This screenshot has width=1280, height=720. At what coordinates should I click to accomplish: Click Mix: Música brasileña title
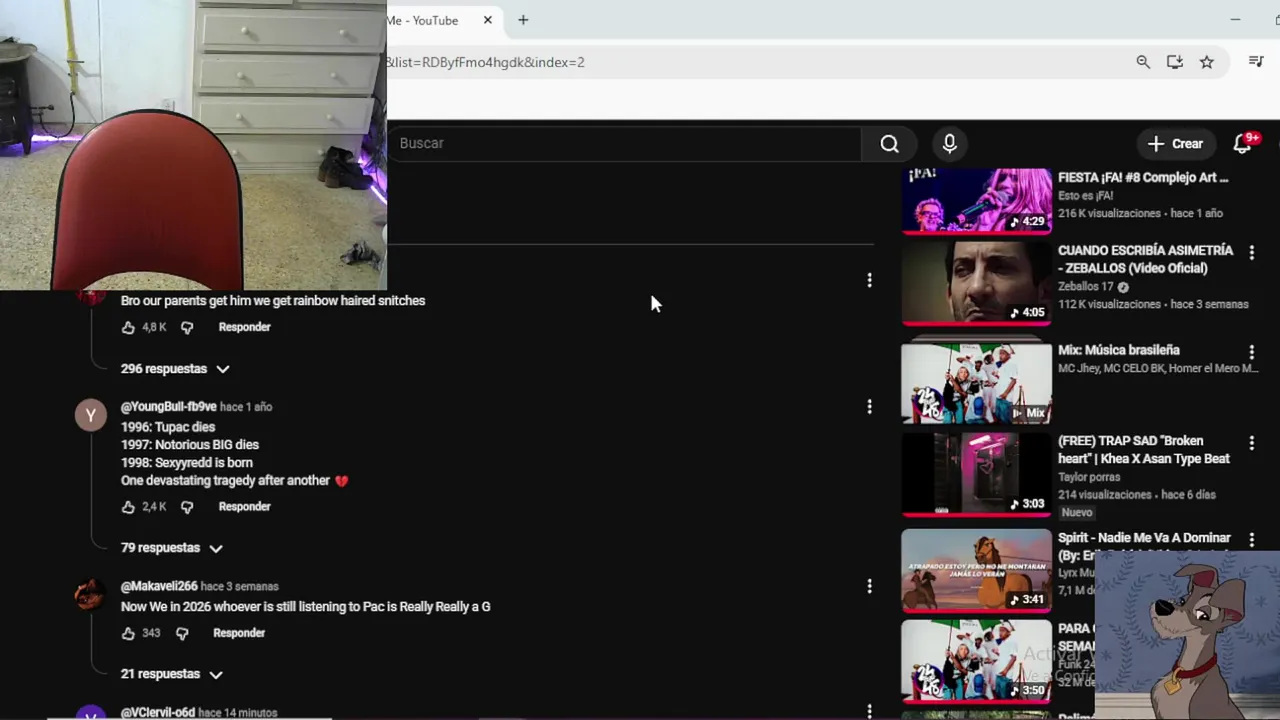click(x=1119, y=351)
